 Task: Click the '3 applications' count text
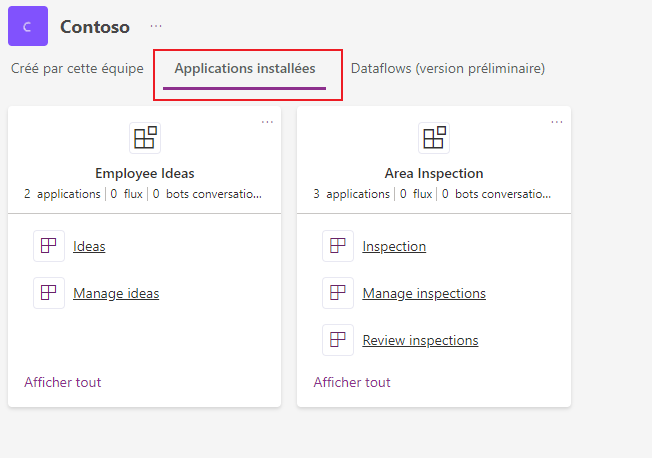(x=351, y=194)
